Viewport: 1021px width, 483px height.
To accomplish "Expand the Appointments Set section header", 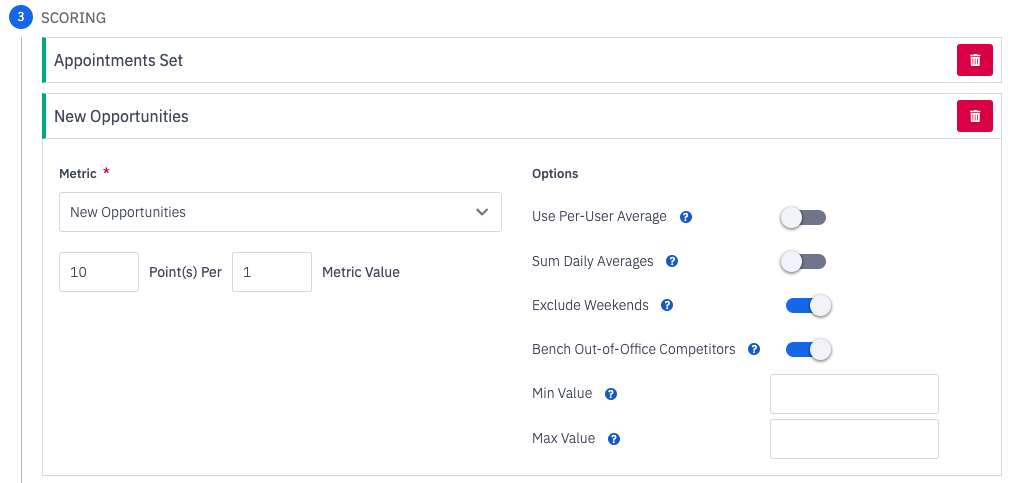I will click(400, 60).
